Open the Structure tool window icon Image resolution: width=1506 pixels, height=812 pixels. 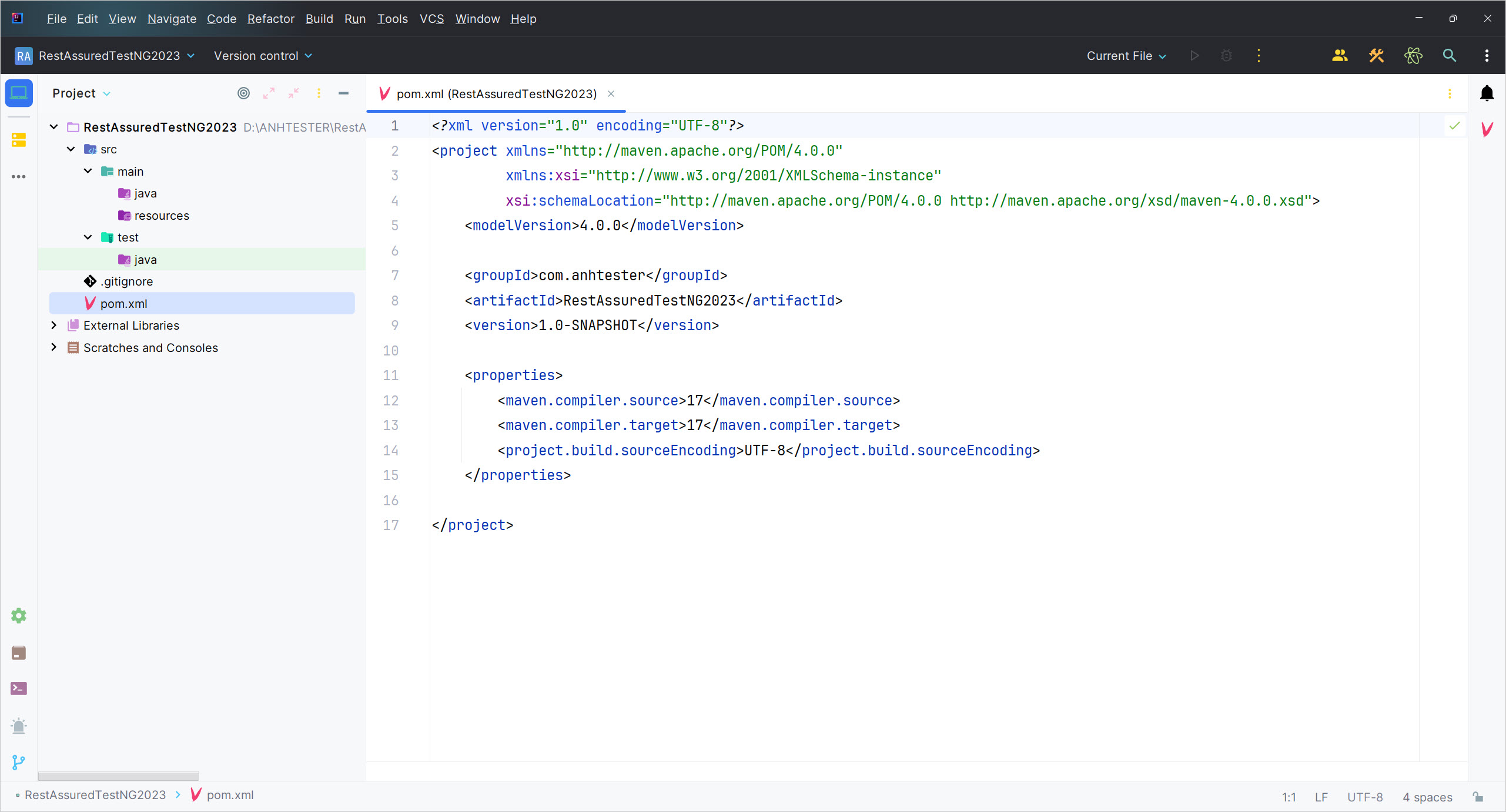[x=19, y=140]
